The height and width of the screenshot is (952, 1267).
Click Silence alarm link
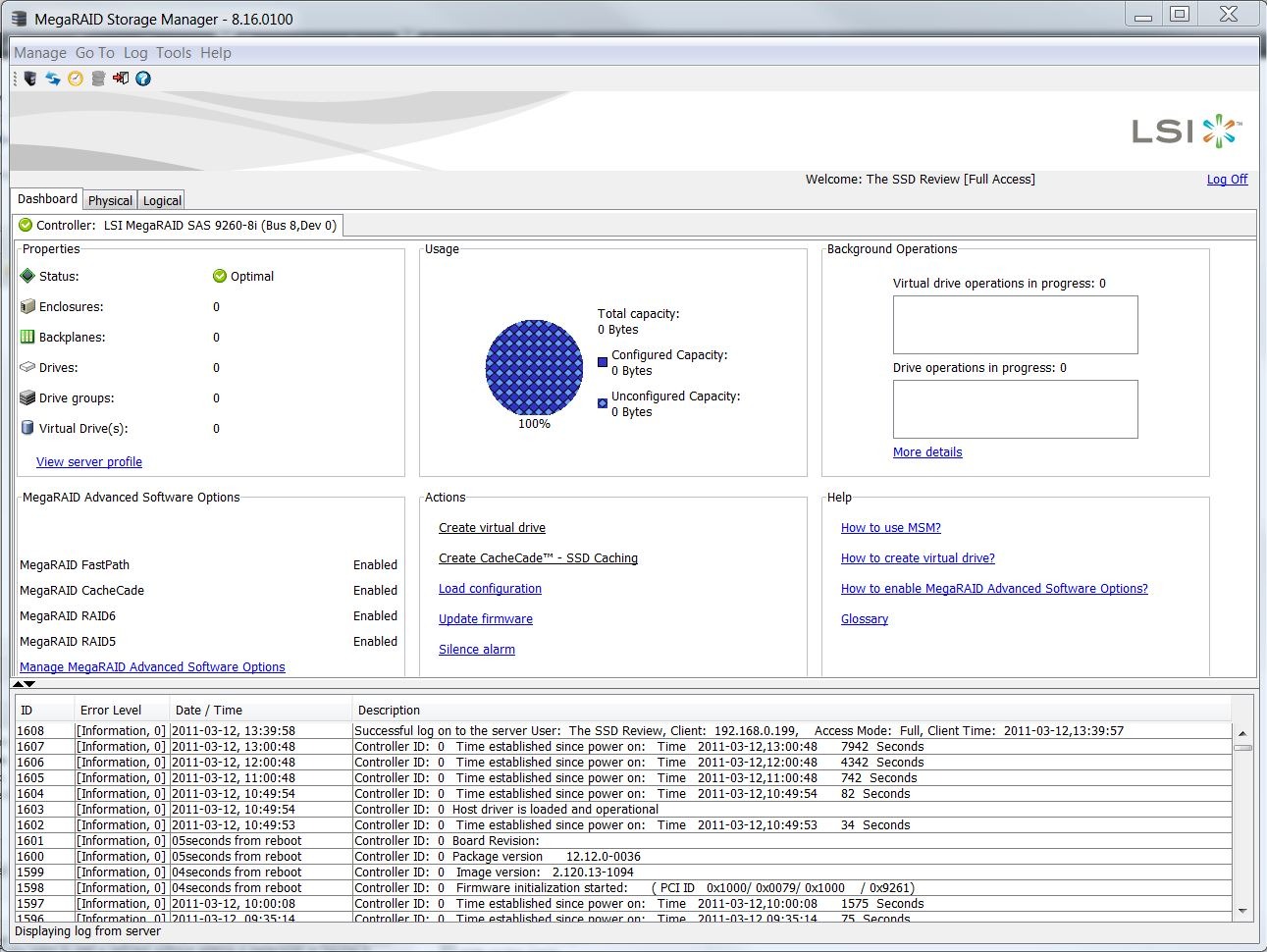coord(477,650)
